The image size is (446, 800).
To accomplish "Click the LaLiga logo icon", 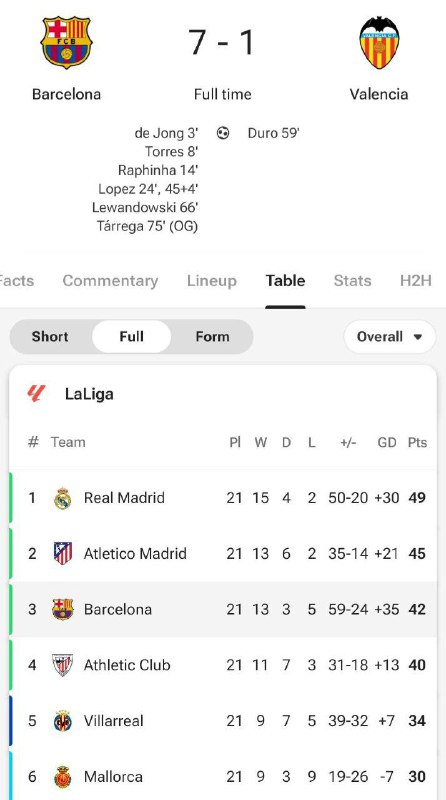I will click(36, 394).
